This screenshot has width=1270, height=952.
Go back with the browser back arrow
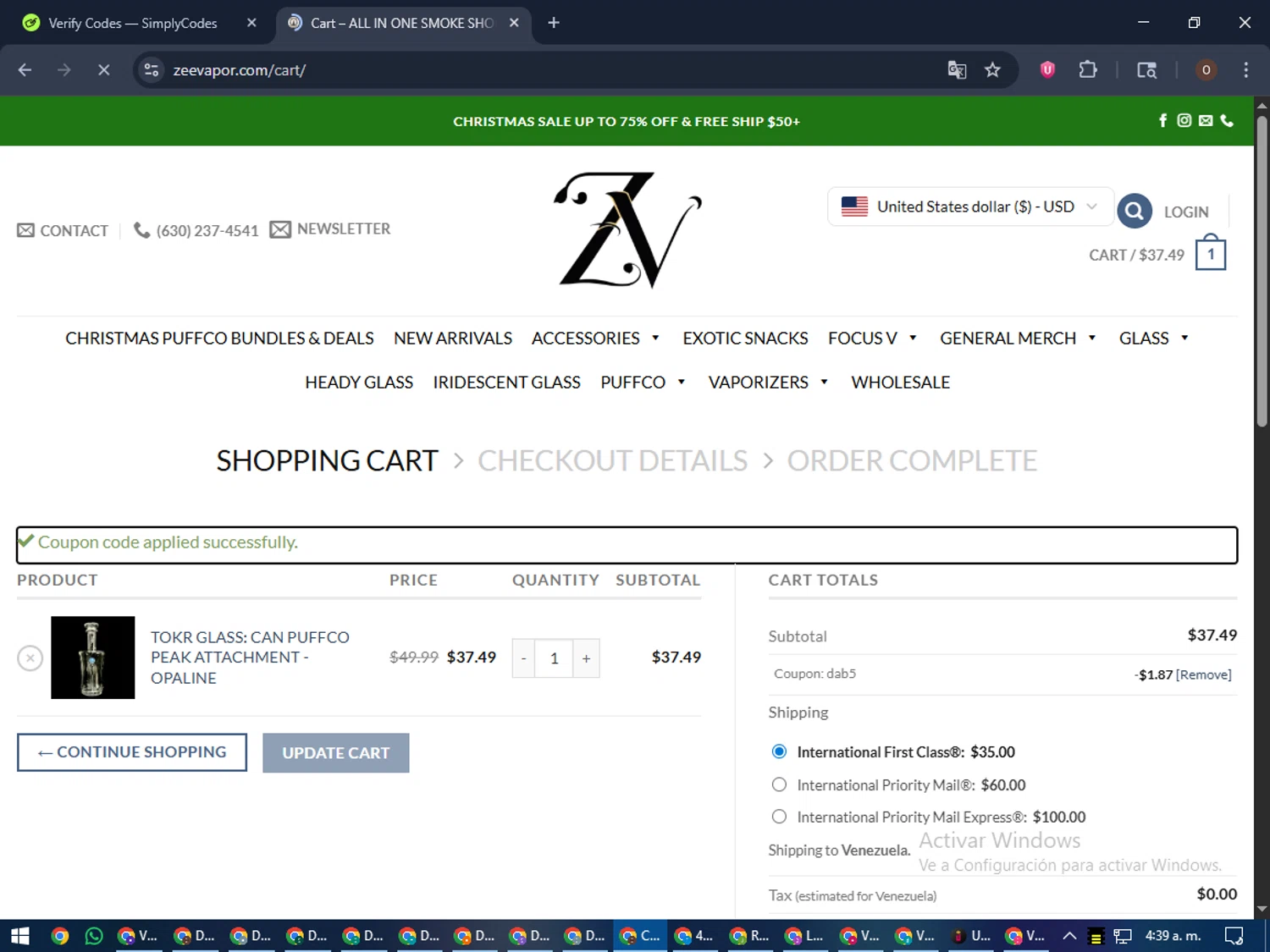(25, 69)
